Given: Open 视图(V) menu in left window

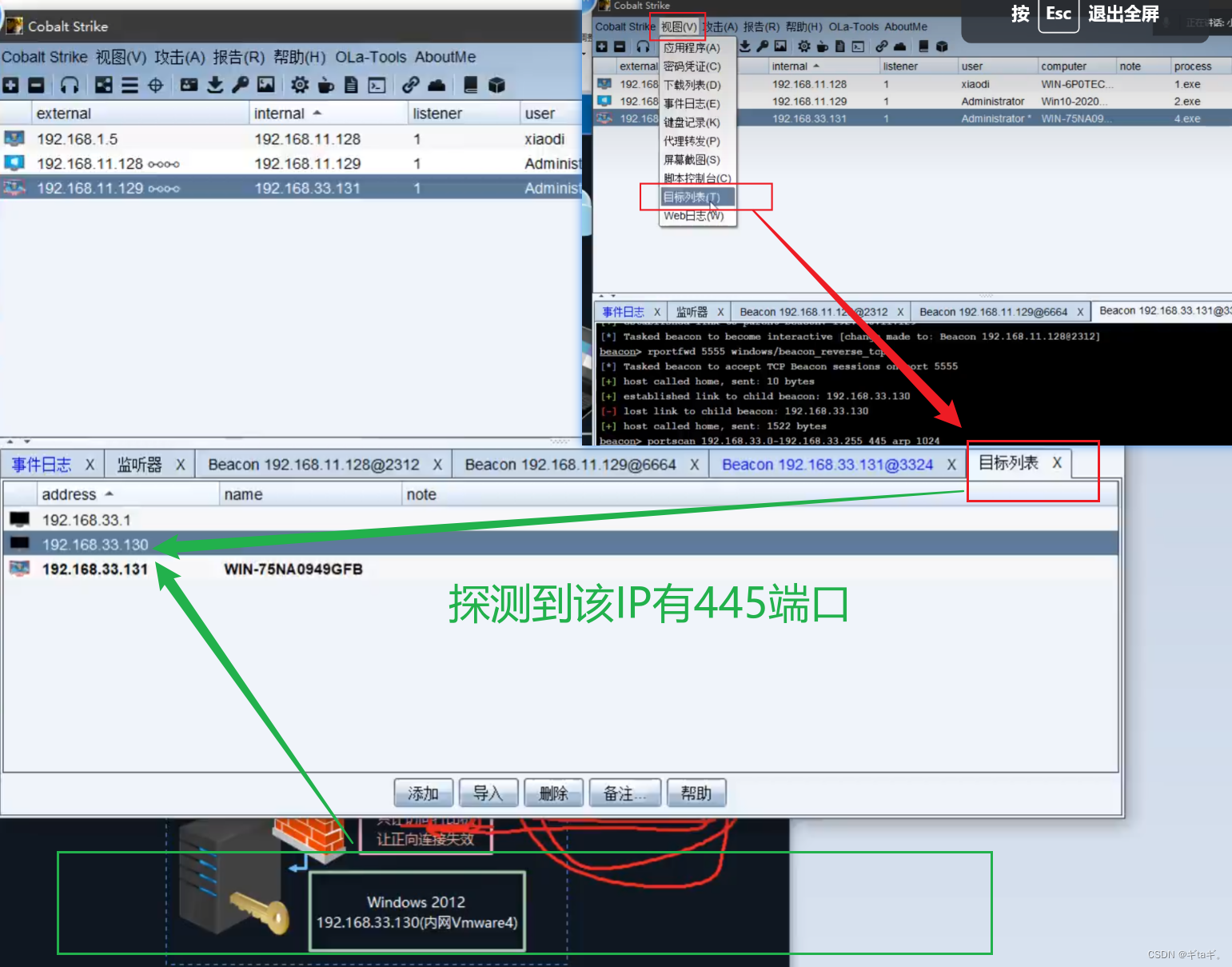Looking at the screenshot, I should click(x=122, y=57).
